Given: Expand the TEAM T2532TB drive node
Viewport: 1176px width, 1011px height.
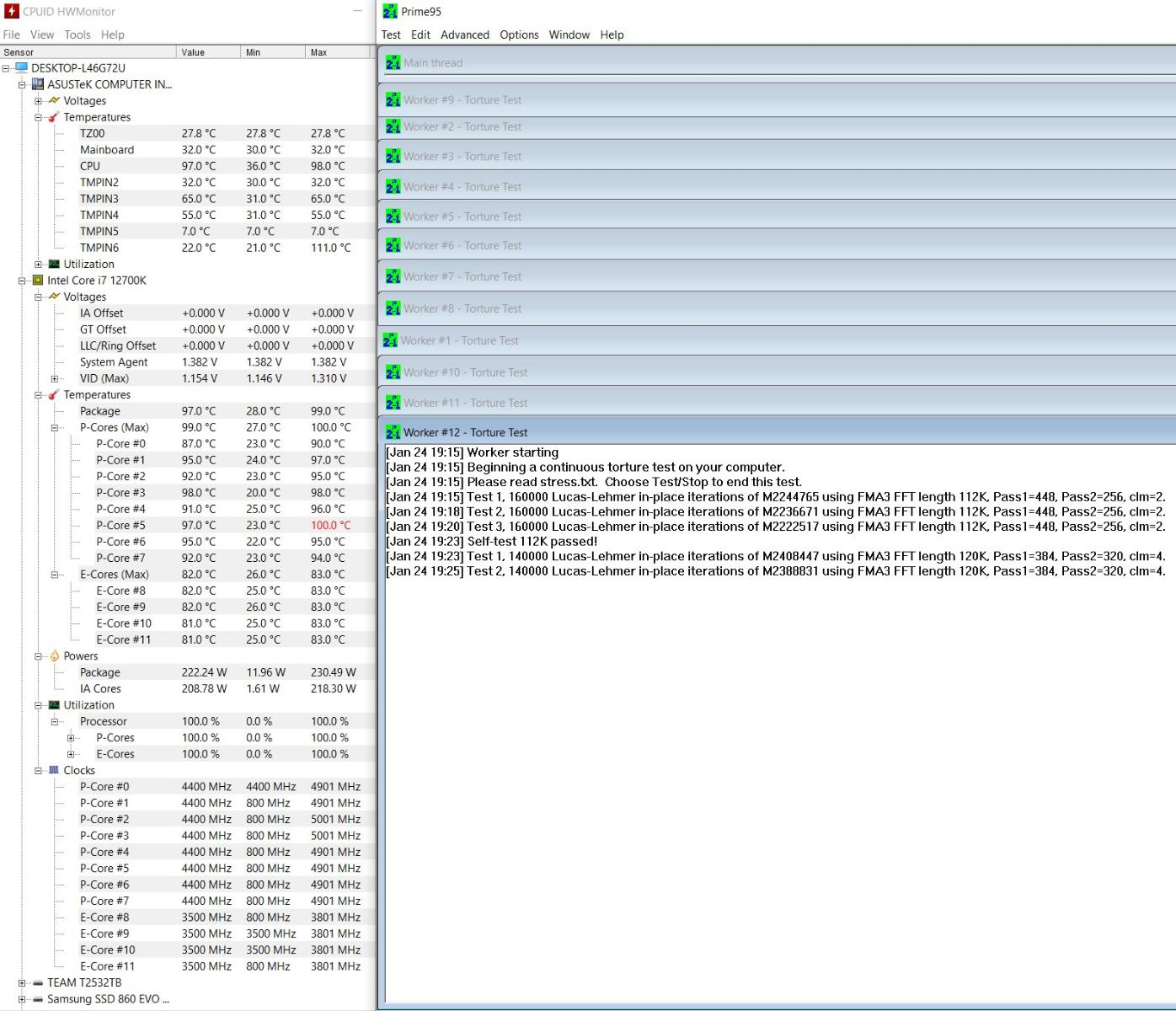Looking at the screenshot, I should [22, 983].
